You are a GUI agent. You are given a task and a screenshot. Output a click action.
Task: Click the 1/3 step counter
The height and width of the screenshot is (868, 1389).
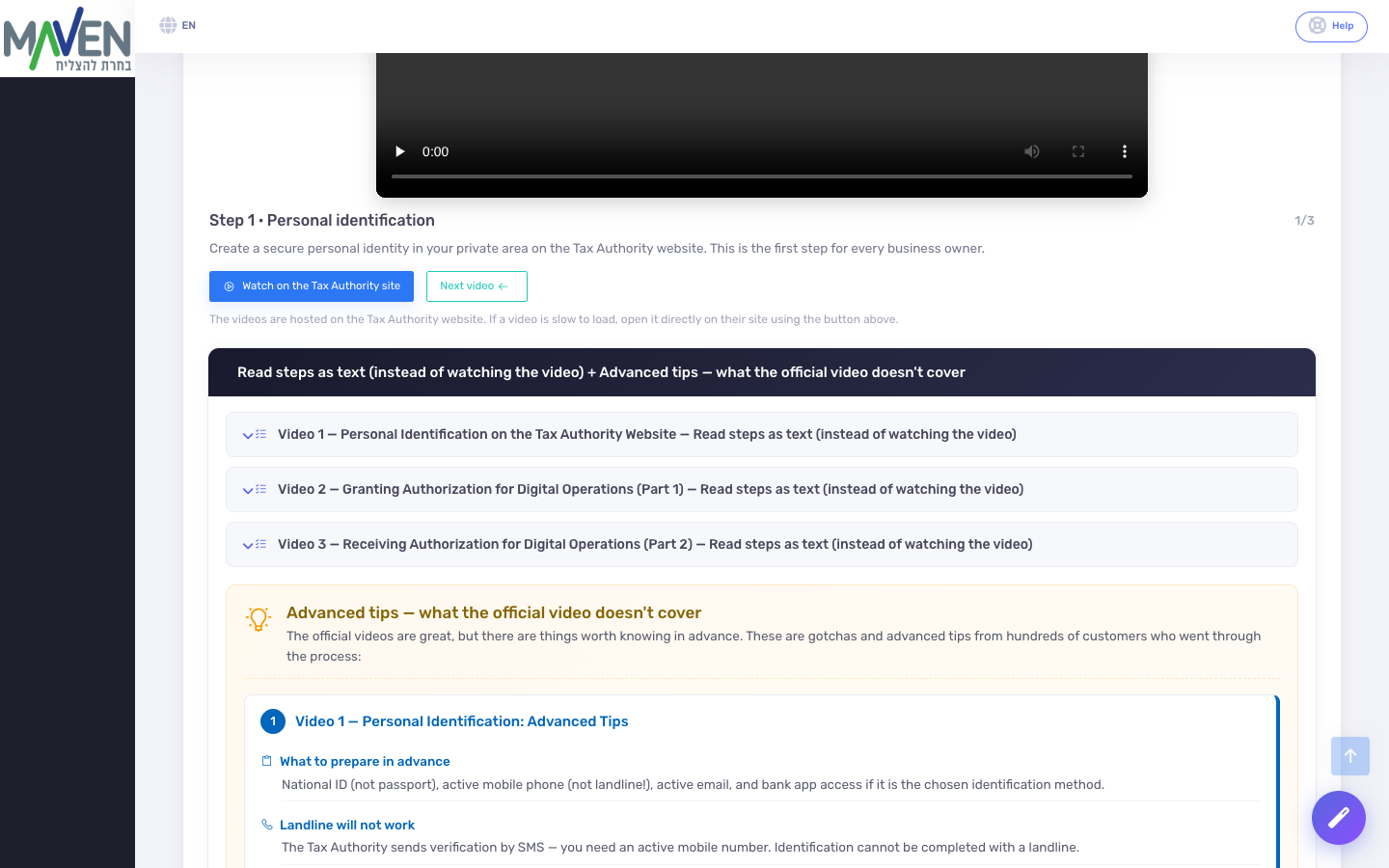click(1304, 221)
